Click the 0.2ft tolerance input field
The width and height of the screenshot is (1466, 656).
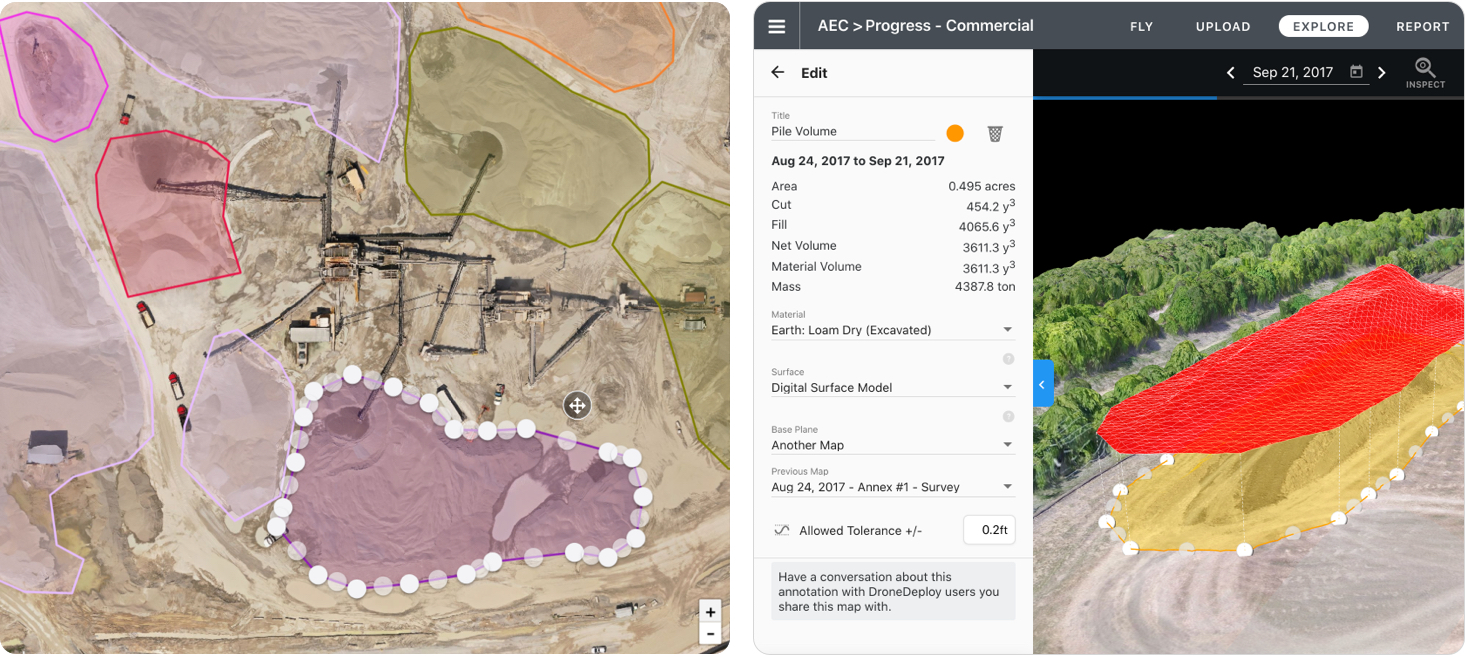[988, 530]
